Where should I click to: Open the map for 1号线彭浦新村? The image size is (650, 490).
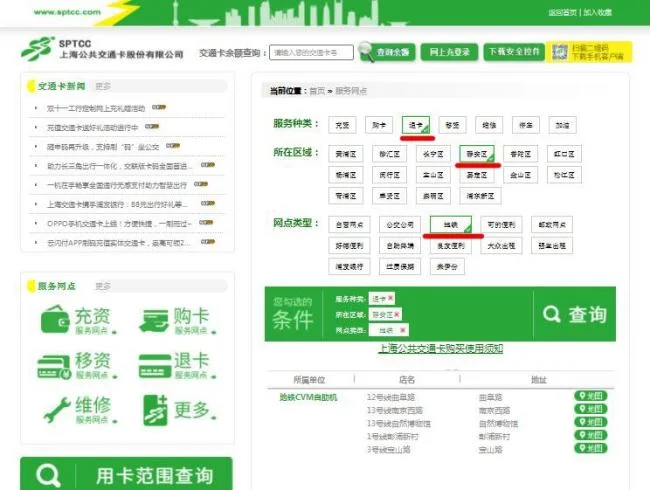[591, 435]
